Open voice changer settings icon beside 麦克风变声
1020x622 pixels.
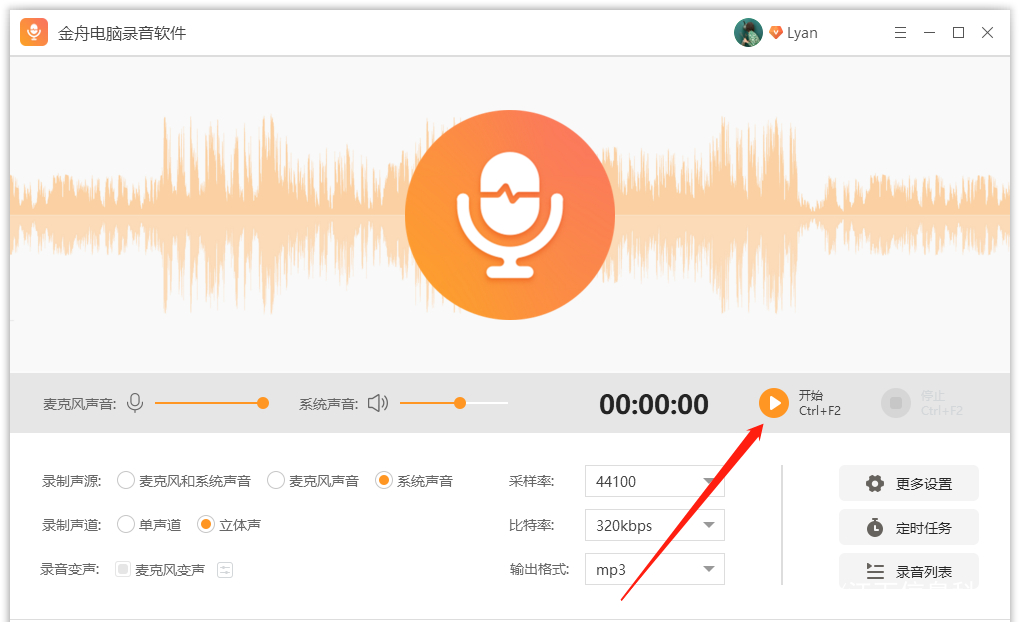click(225, 570)
